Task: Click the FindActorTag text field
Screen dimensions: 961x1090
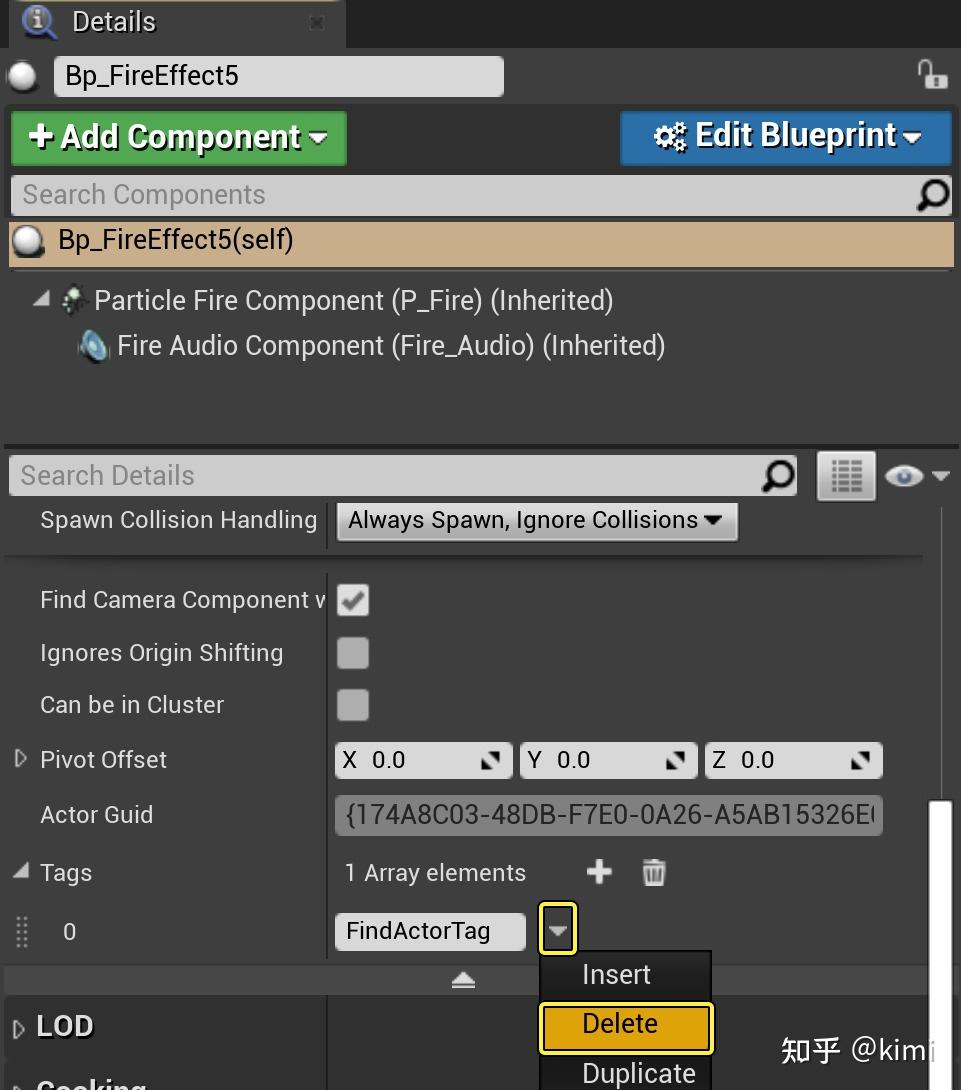Action: [x=430, y=931]
